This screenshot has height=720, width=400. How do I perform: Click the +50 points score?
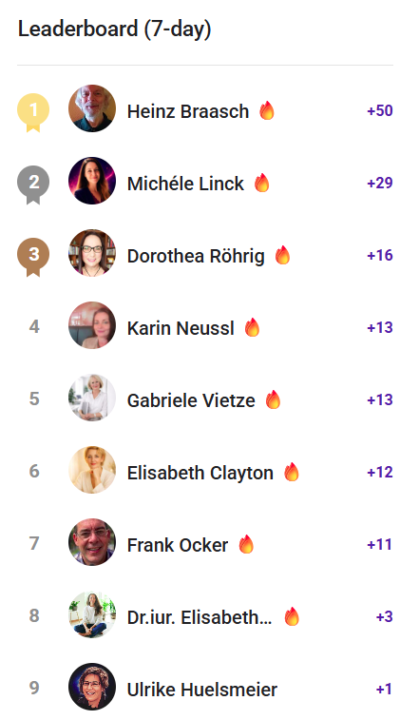pyautogui.click(x=380, y=111)
